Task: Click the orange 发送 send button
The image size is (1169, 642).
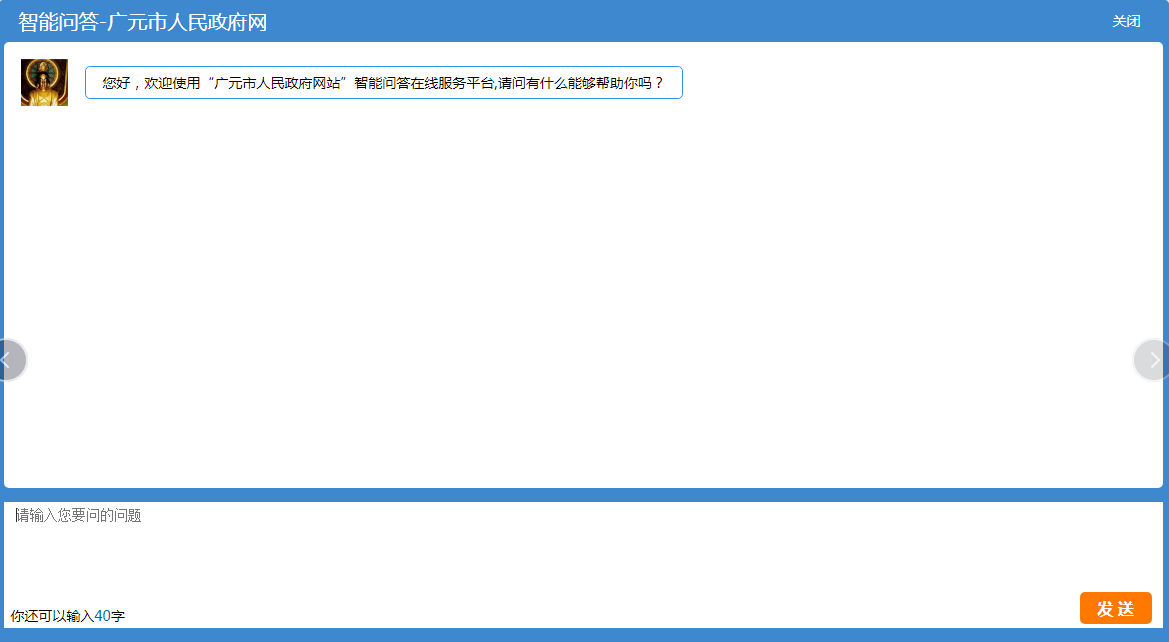Action: tap(1115, 608)
